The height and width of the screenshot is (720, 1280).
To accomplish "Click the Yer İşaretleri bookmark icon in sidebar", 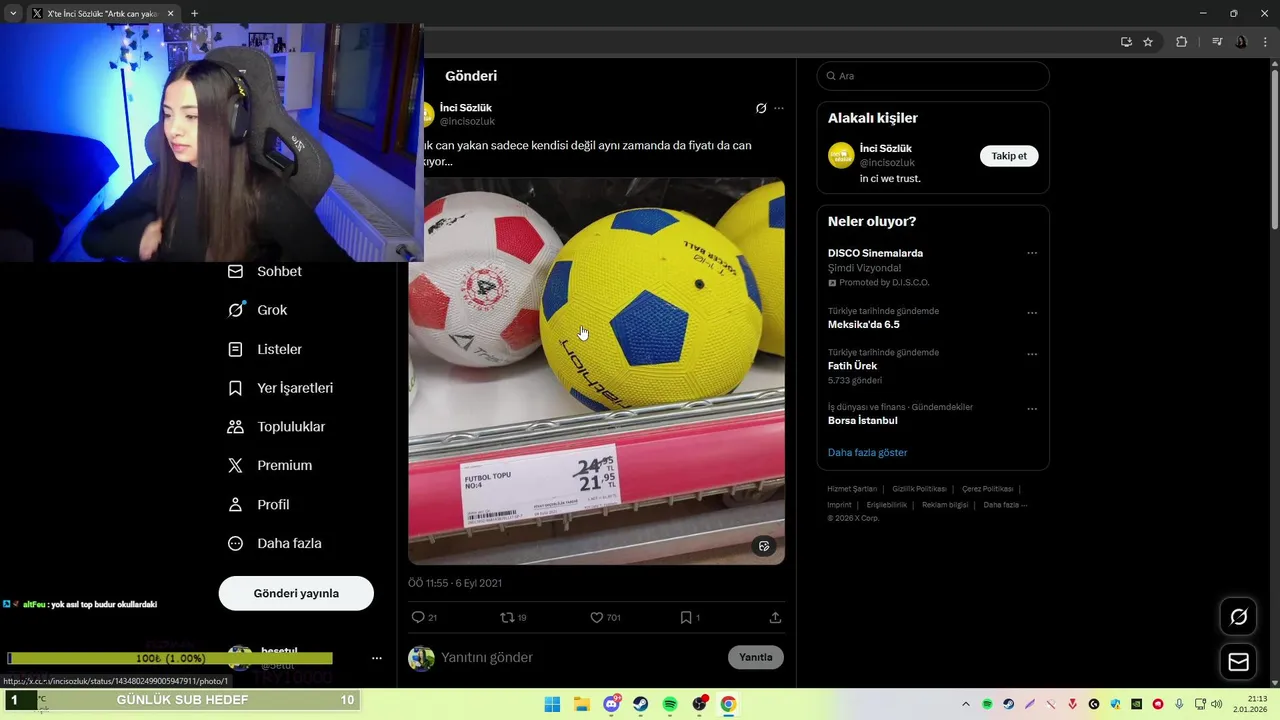I will tap(235, 388).
